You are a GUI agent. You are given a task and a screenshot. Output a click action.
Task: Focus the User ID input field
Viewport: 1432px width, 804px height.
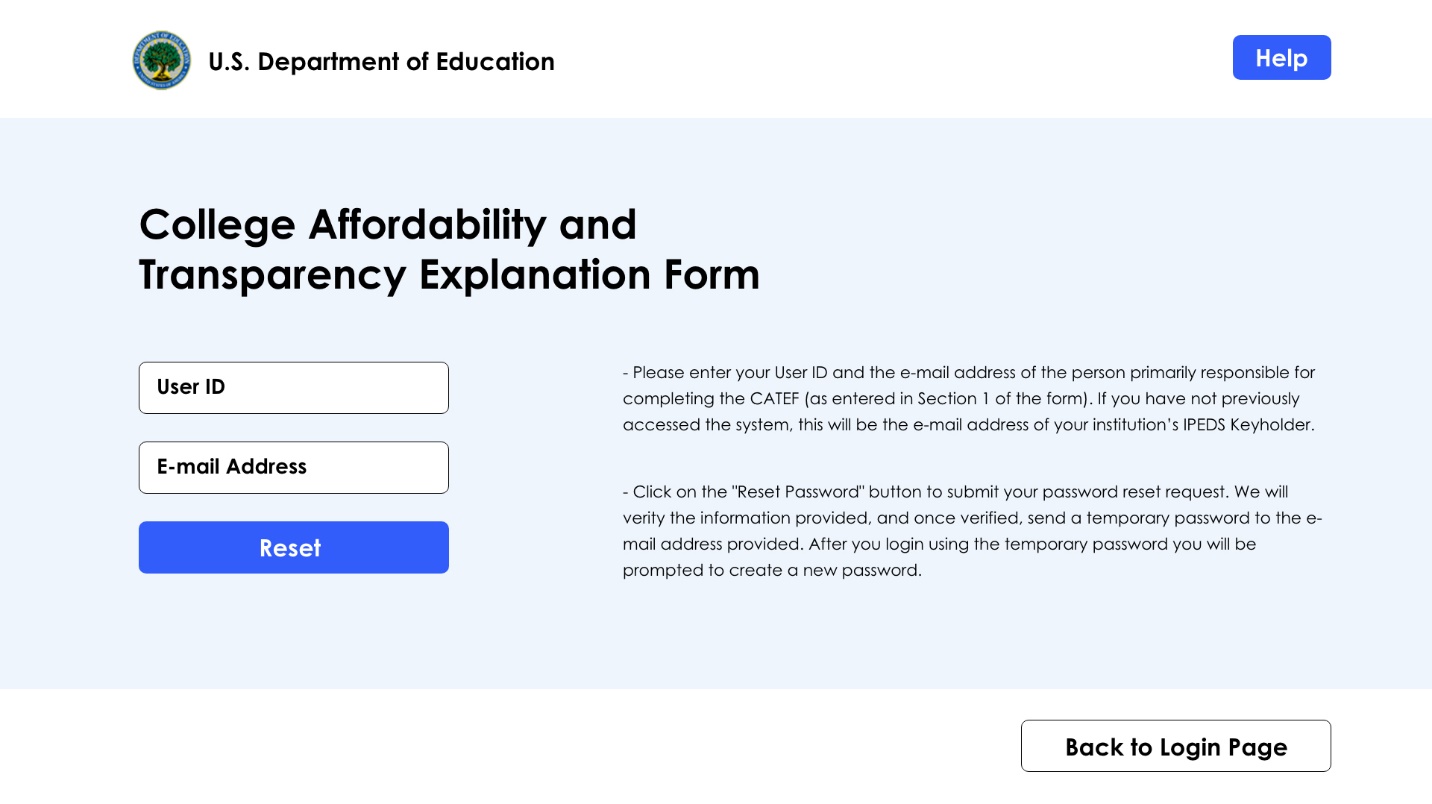point(294,388)
